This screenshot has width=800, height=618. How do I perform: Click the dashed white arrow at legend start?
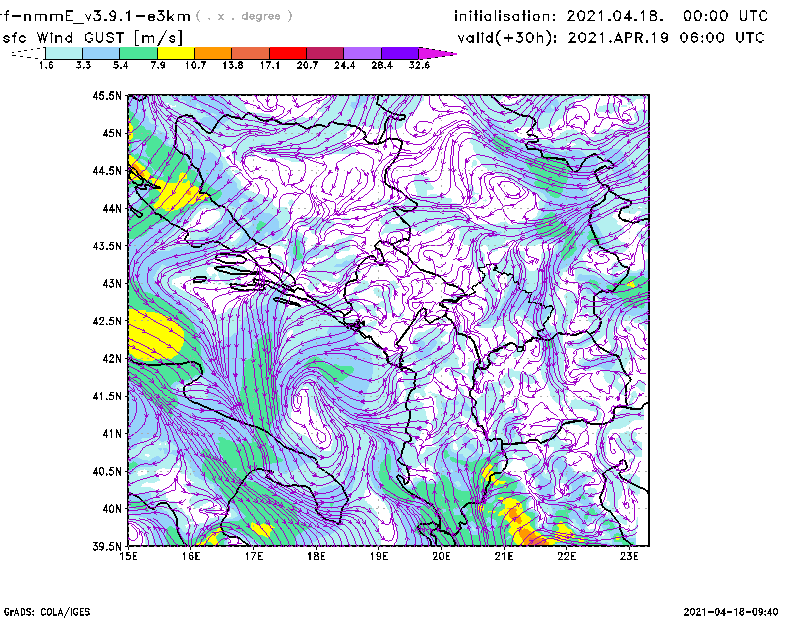click(x=28, y=53)
